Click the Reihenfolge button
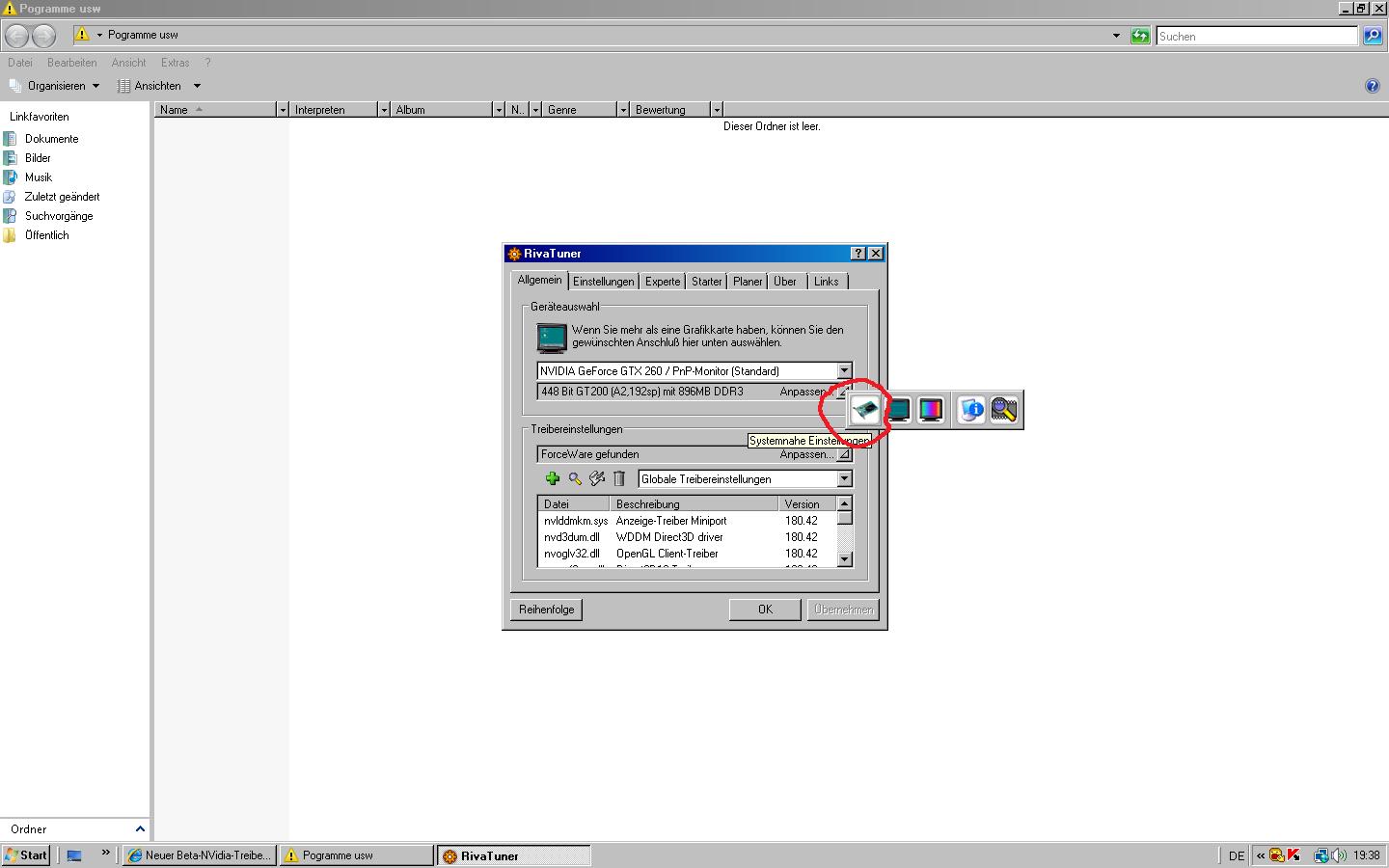 [x=546, y=610]
